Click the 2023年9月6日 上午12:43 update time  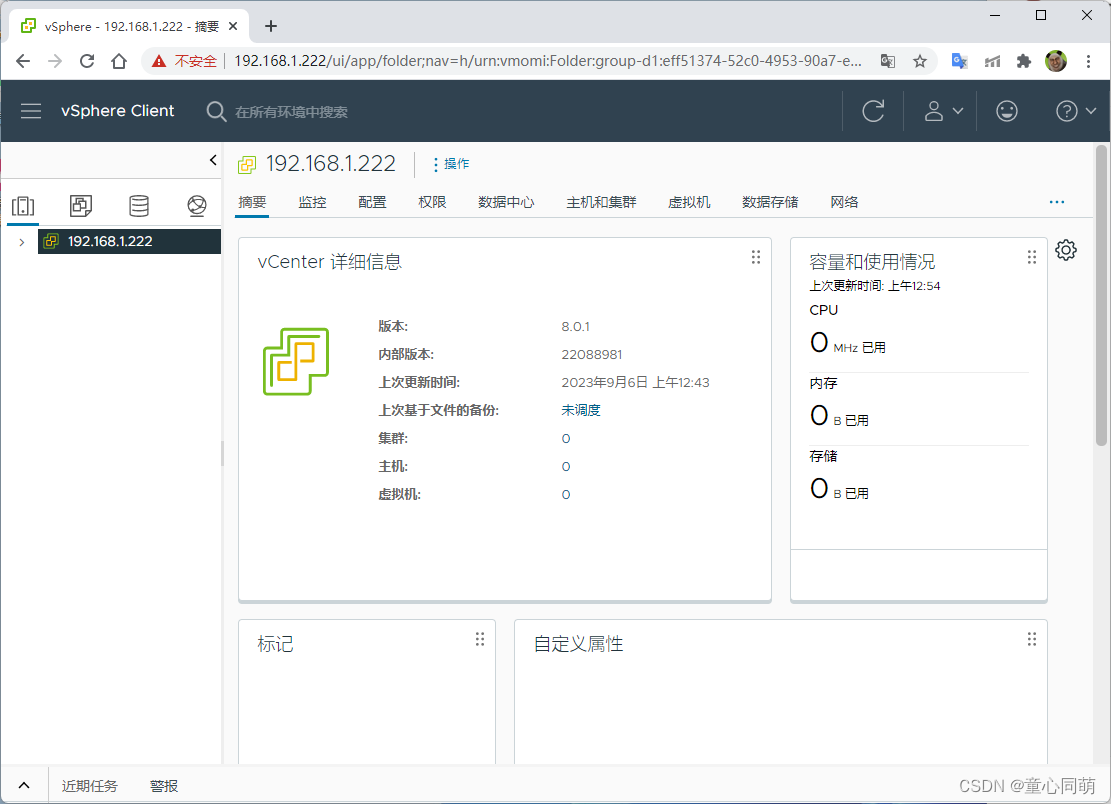pos(635,383)
